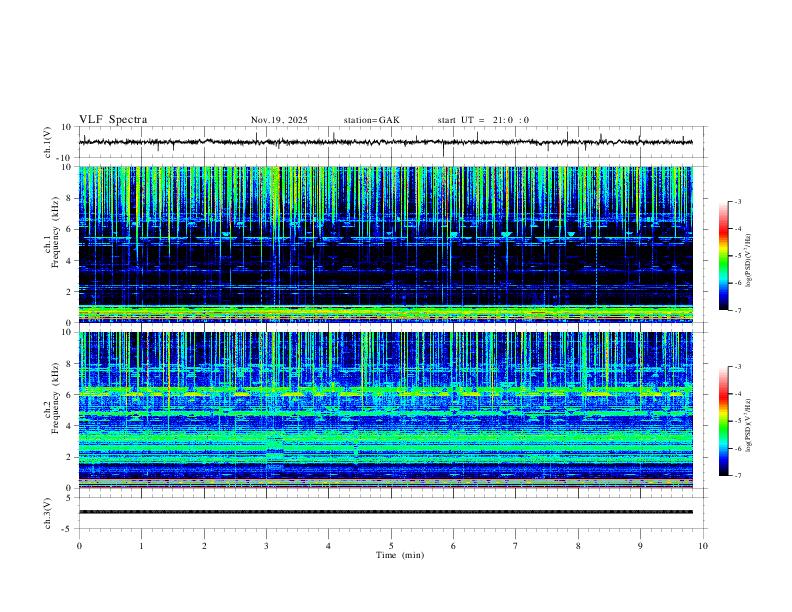792x612 pixels.
Task: Click the ch.2 spectrogram color scale bar
Action: pyautogui.click(x=723, y=421)
